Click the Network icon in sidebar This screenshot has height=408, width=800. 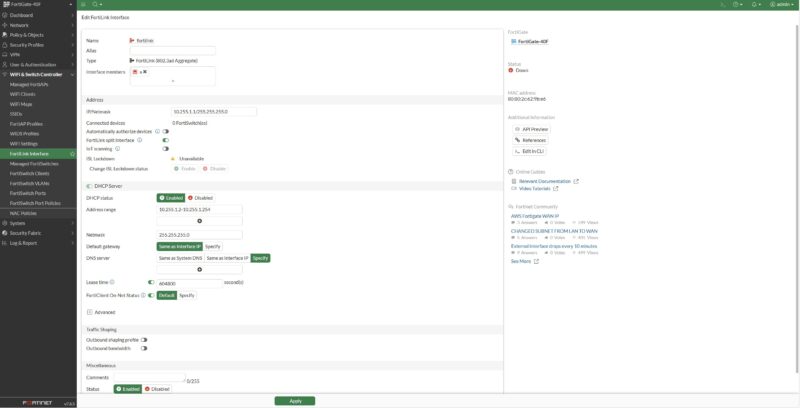point(5,25)
